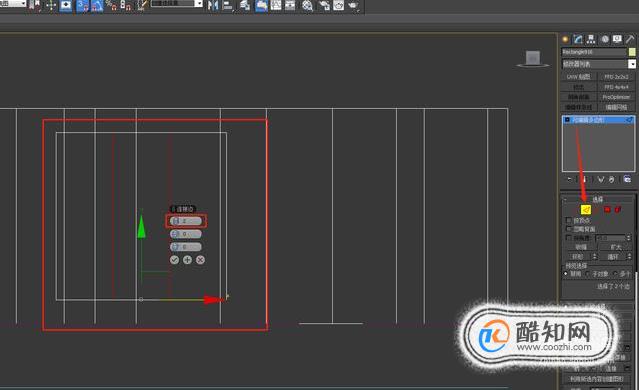Open the Create command panel tab
Image resolution: width=639 pixels, height=390 pixels.
tap(565, 40)
